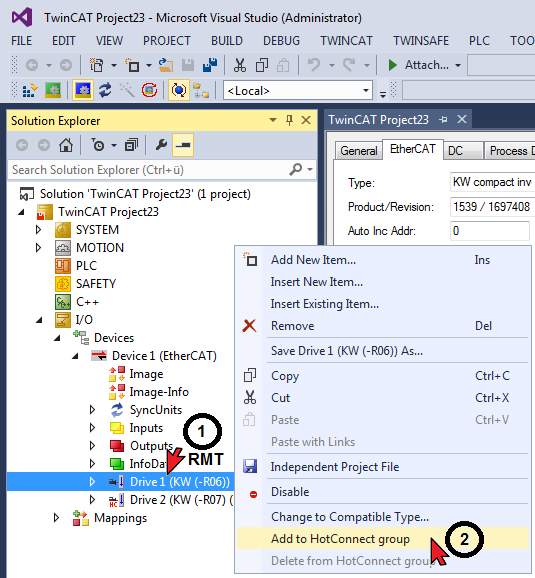Toggle the Show Online Data icon
Screen dimensions: 535x578
pos(179,90)
